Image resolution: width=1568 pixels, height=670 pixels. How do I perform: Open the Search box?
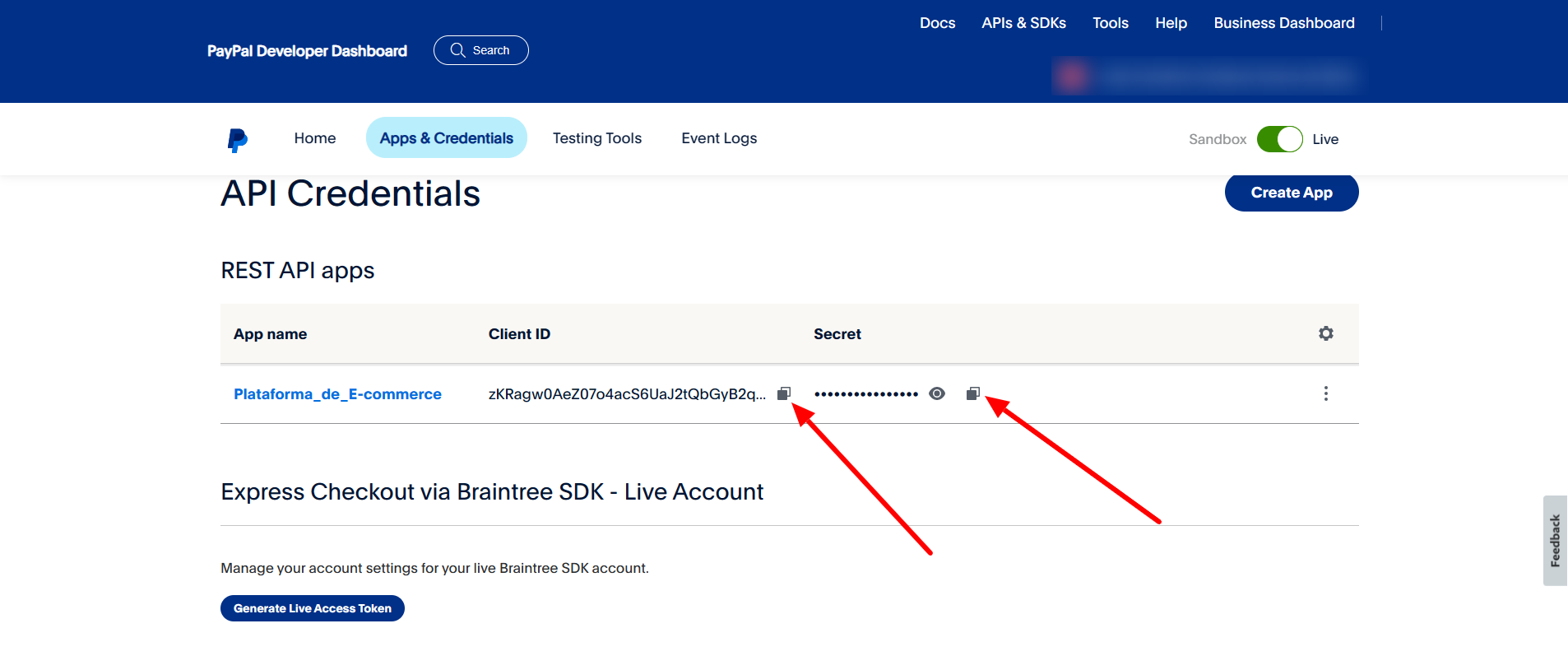[481, 50]
